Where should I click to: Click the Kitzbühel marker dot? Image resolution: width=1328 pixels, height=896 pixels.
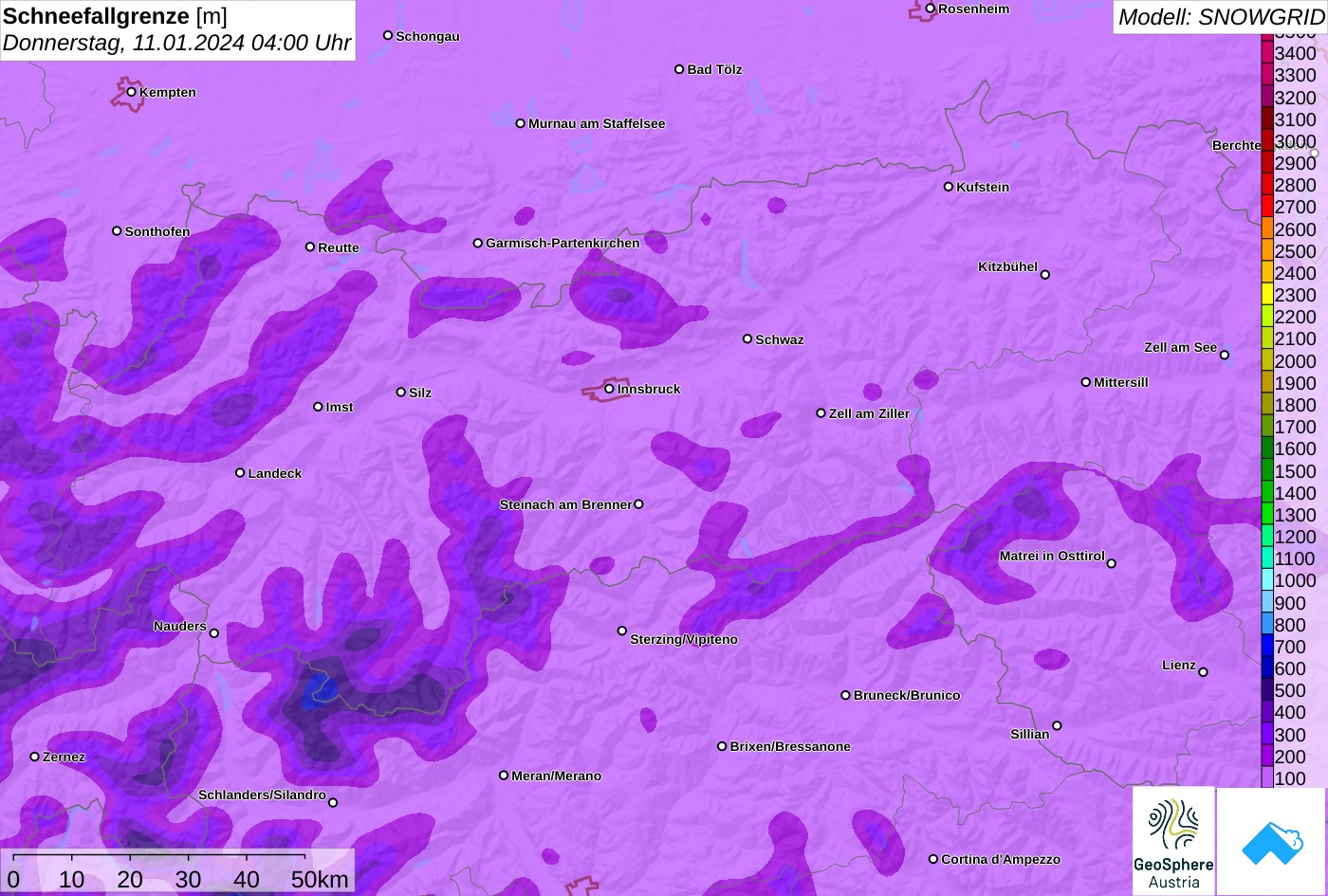(1045, 275)
